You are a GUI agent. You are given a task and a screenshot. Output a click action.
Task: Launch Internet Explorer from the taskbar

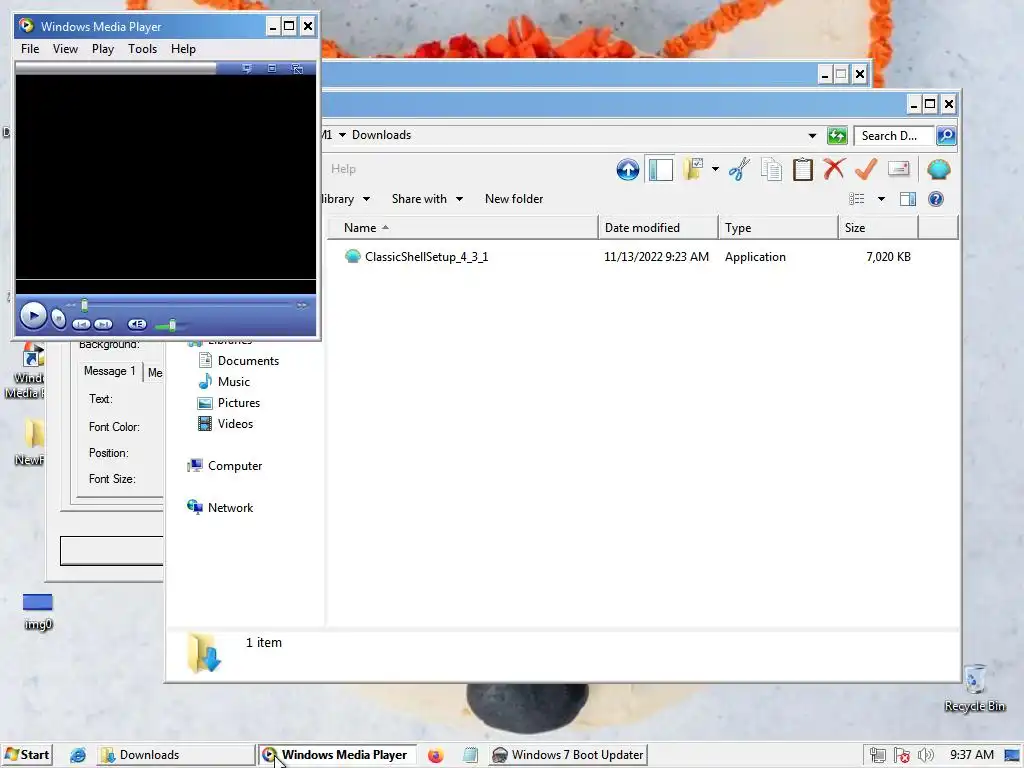click(x=78, y=756)
